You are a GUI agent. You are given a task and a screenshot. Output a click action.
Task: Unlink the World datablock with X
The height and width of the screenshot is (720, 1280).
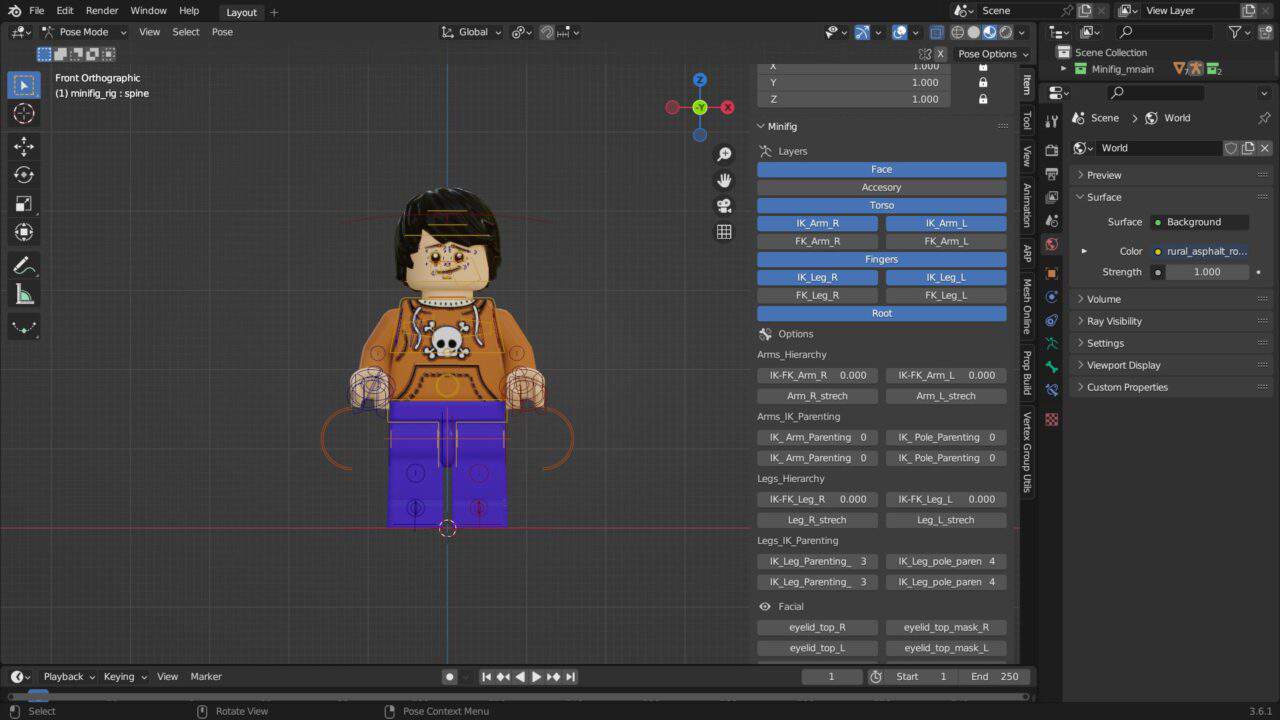[1264, 148]
